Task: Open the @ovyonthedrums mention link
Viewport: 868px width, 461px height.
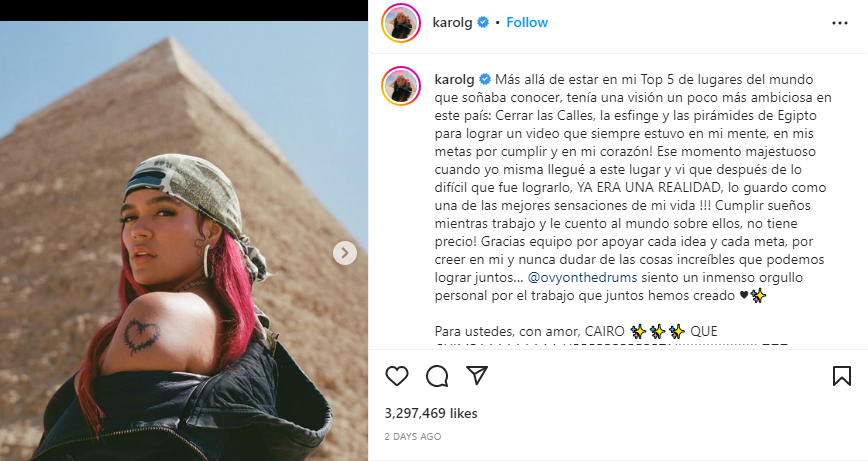Action: [x=582, y=277]
